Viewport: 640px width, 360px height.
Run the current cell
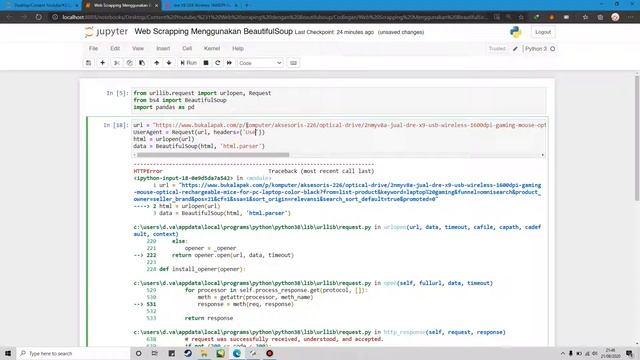point(189,63)
